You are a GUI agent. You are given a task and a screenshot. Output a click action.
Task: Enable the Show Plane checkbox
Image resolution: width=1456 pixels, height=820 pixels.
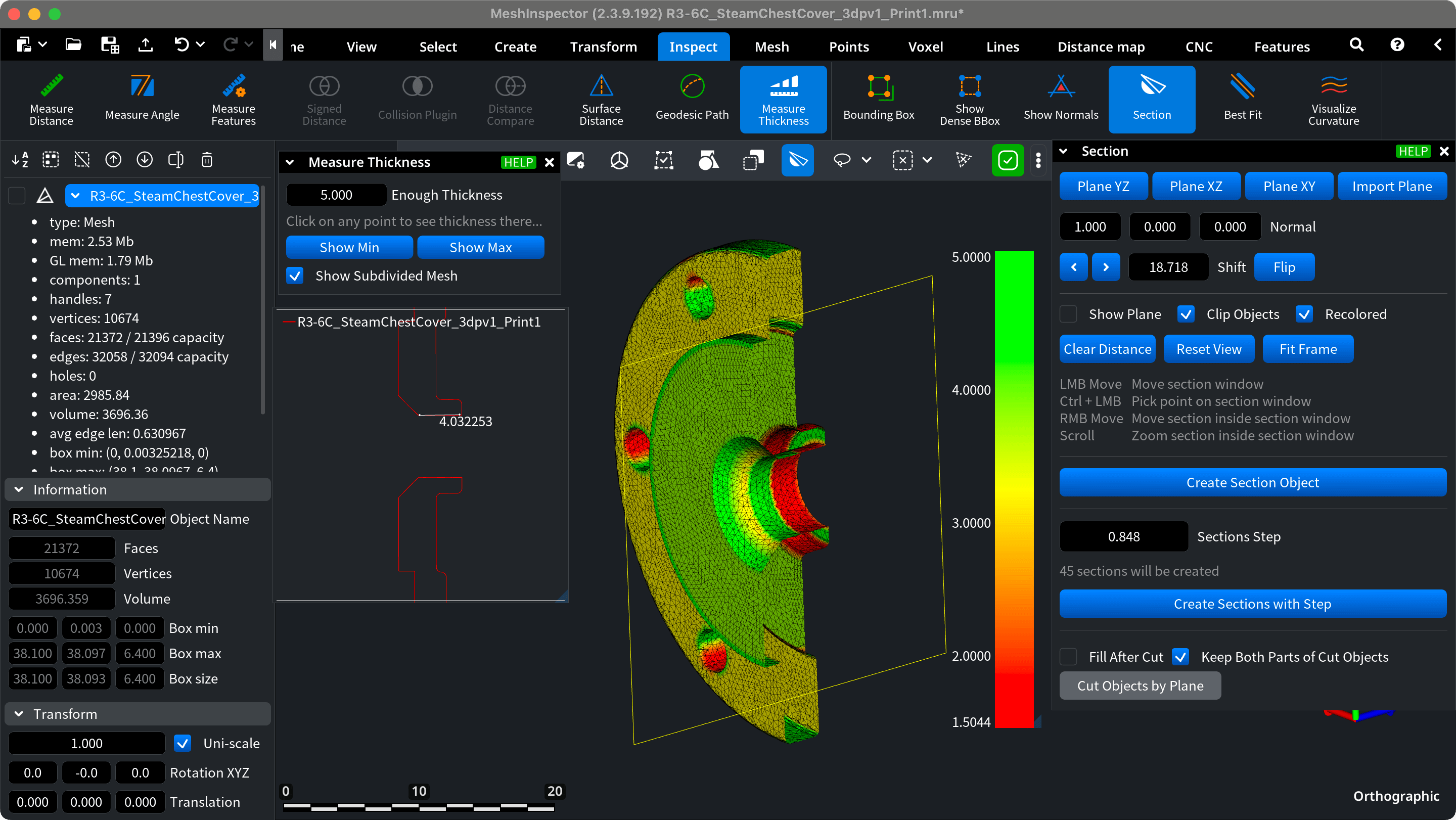click(x=1068, y=314)
